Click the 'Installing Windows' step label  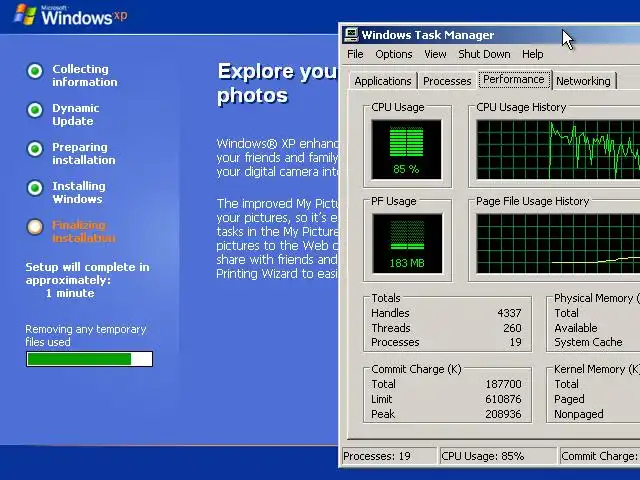[x=79, y=192]
